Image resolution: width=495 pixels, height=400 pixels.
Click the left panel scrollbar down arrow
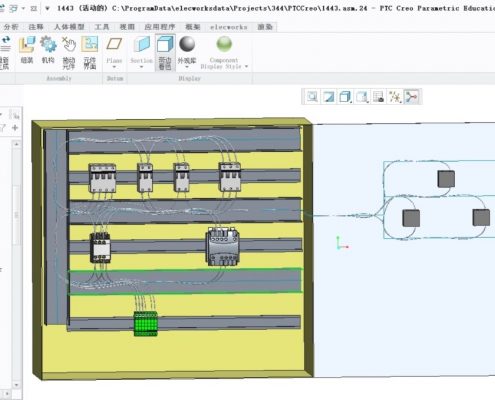pos(17,385)
